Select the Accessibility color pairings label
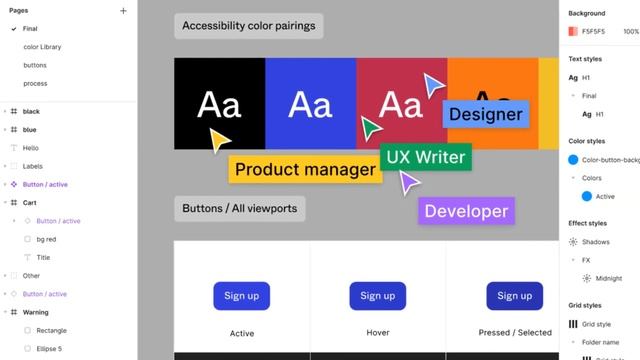Image resolution: width=640 pixels, height=360 pixels. [249, 26]
